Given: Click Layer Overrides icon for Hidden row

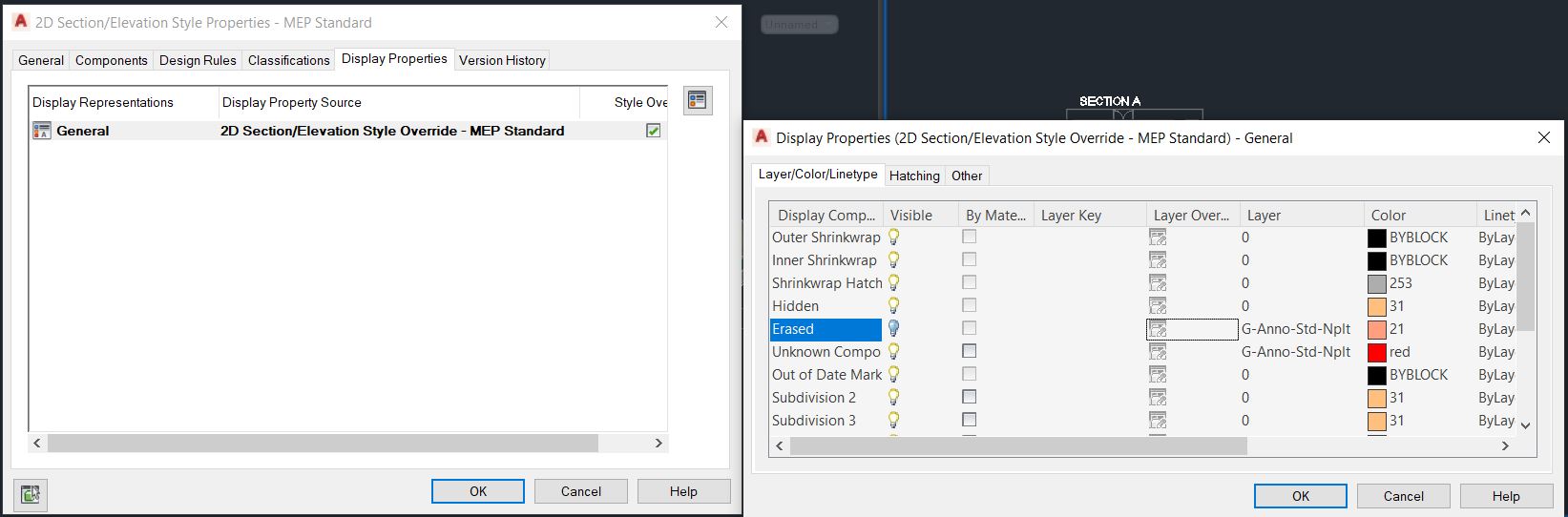Looking at the screenshot, I should pos(1158,306).
